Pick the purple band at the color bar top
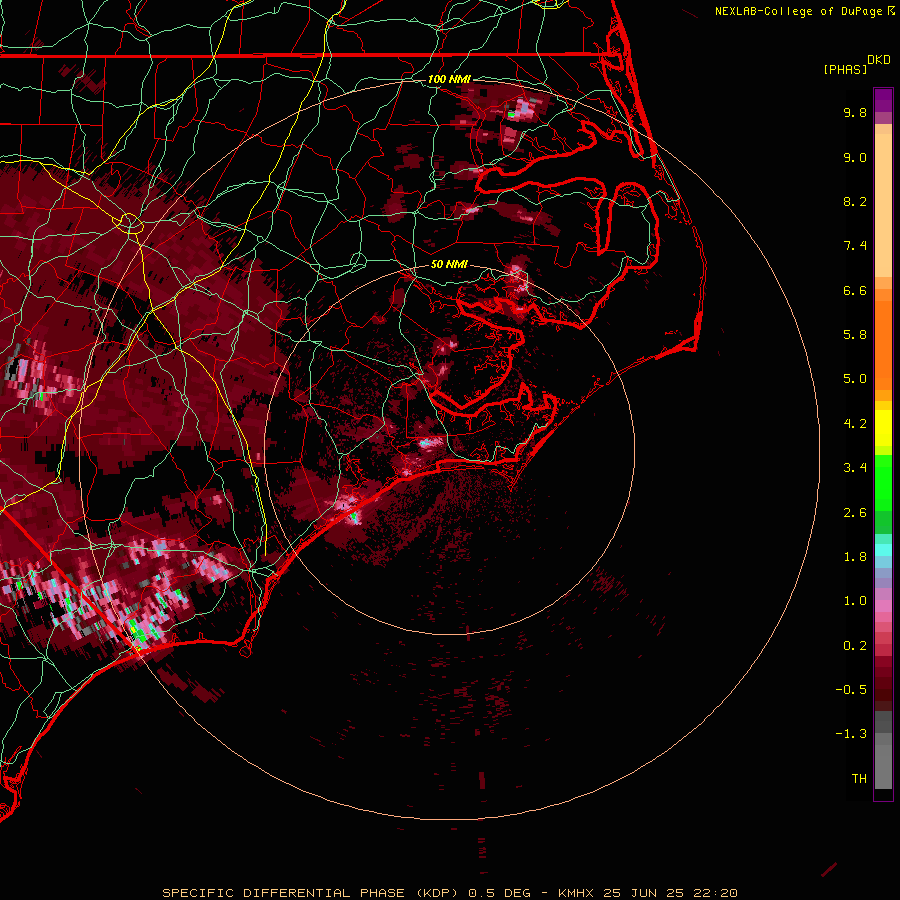 pyautogui.click(x=883, y=100)
